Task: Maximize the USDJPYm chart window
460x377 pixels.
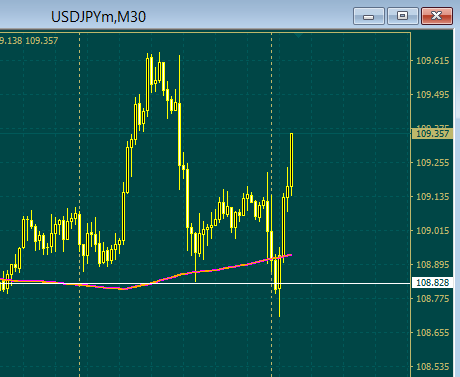Action: pyautogui.click(x=403, y=16)
